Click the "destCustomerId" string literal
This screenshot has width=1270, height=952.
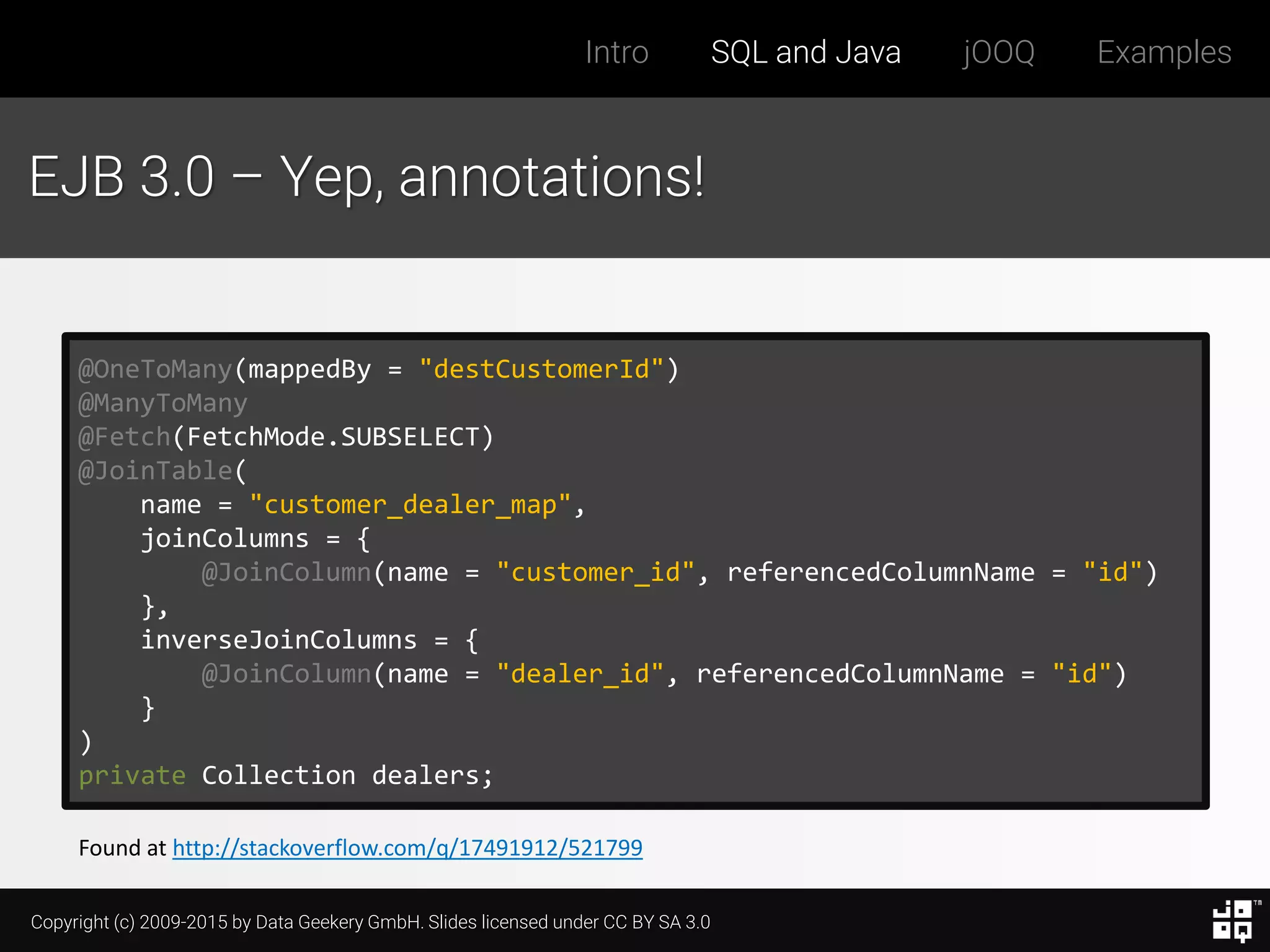click(541, 369)
